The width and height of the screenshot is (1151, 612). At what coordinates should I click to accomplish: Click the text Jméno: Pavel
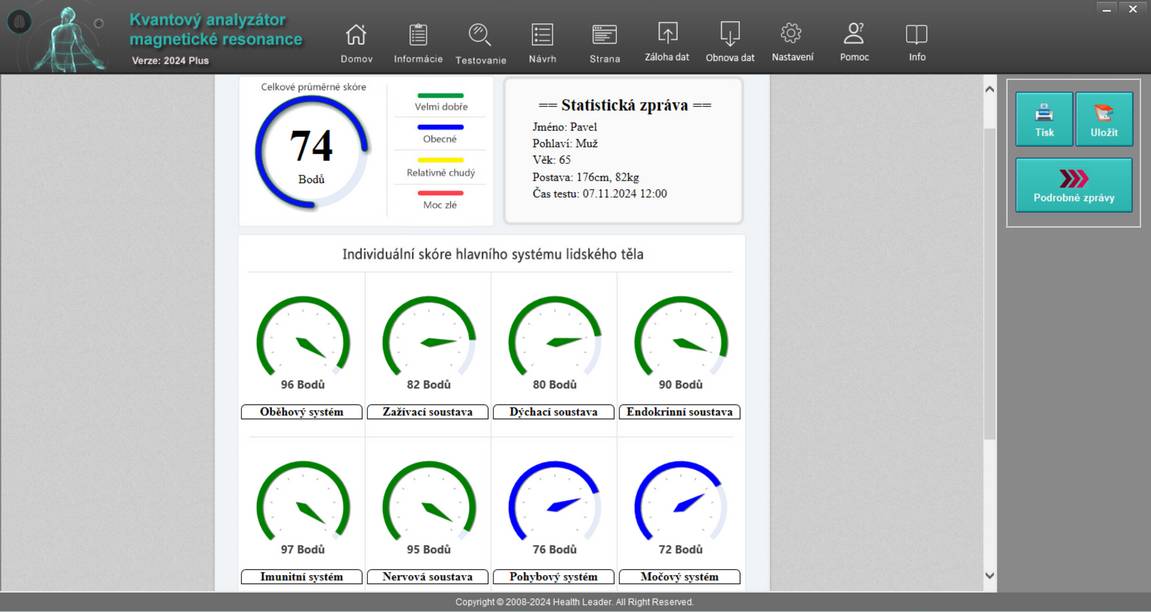pos(564,127)
